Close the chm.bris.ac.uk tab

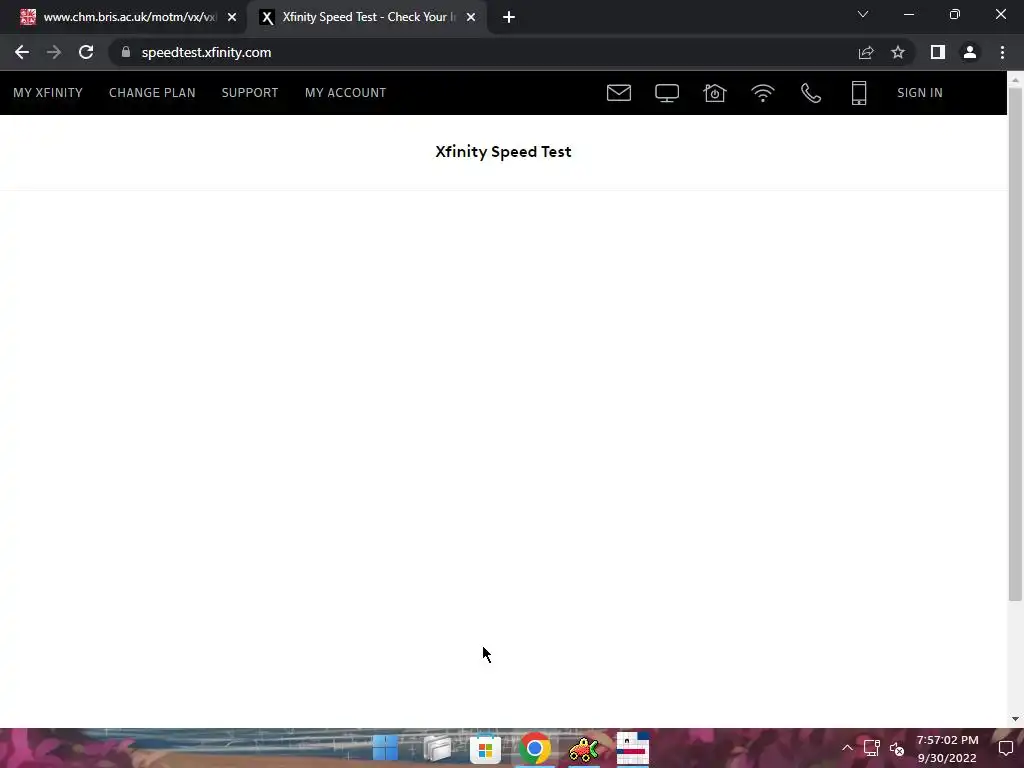coord(232,17)
